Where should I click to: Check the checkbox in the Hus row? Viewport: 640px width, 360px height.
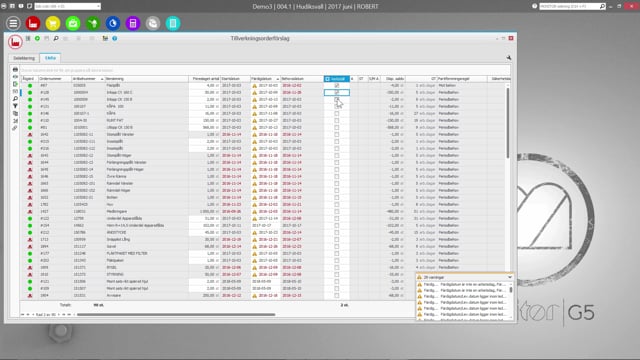click(337, 204)
